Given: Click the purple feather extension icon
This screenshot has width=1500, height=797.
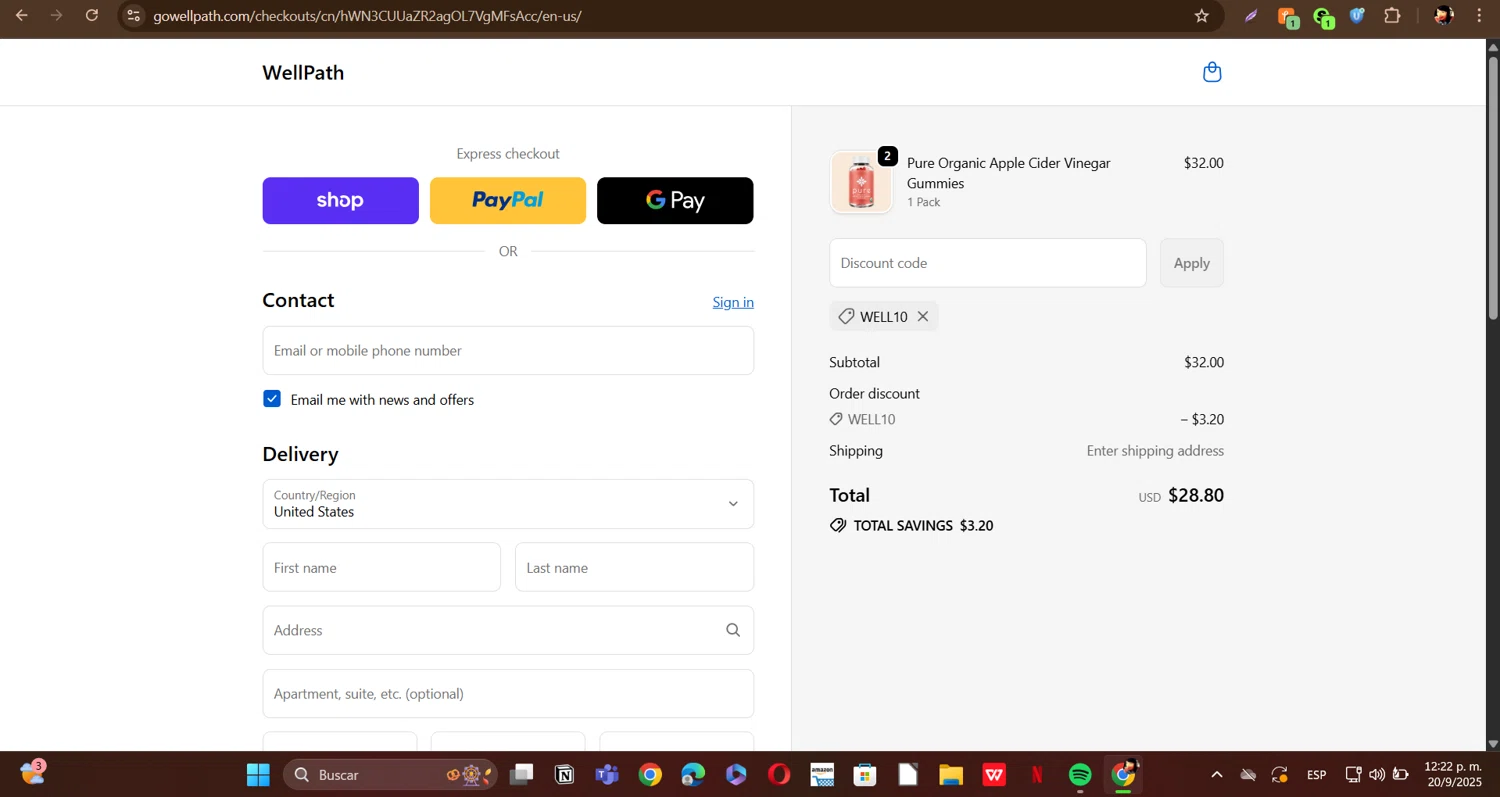Looking at the screenshot, I should (1251, 16).
